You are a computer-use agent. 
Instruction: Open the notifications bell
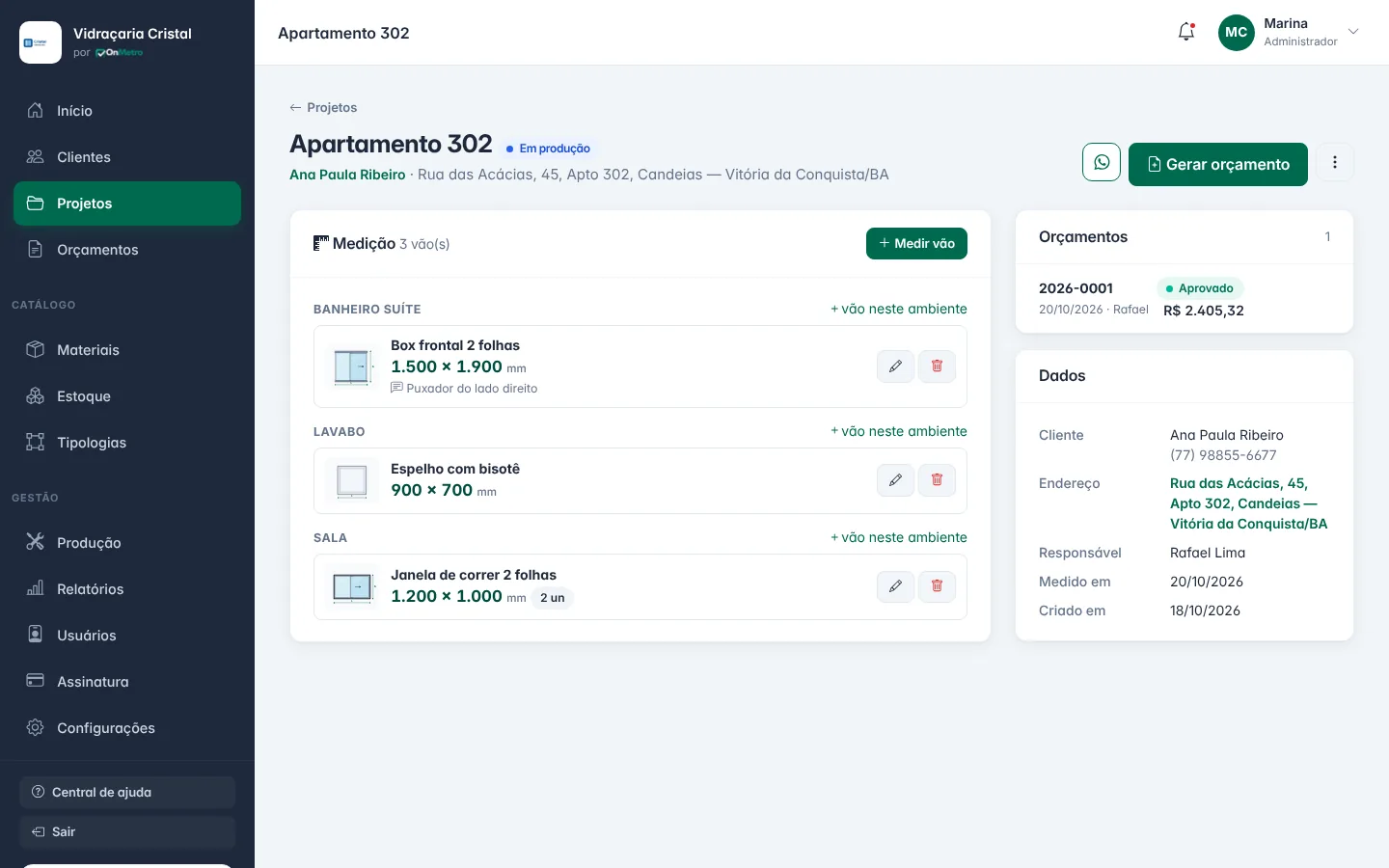click(1186, 32)
